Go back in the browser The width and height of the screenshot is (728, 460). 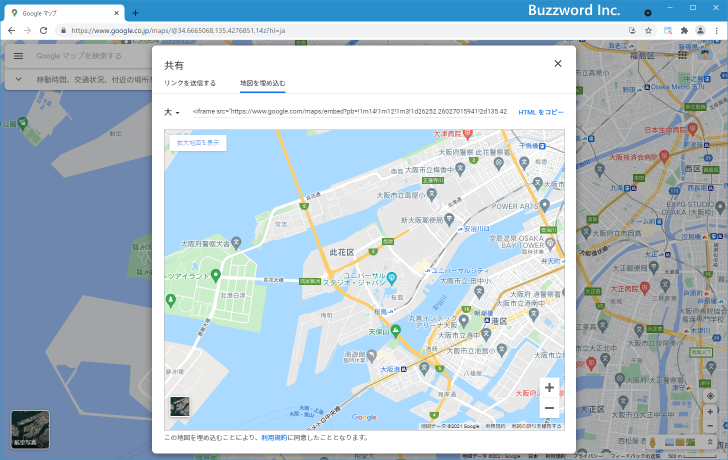(x=11, y=31)
